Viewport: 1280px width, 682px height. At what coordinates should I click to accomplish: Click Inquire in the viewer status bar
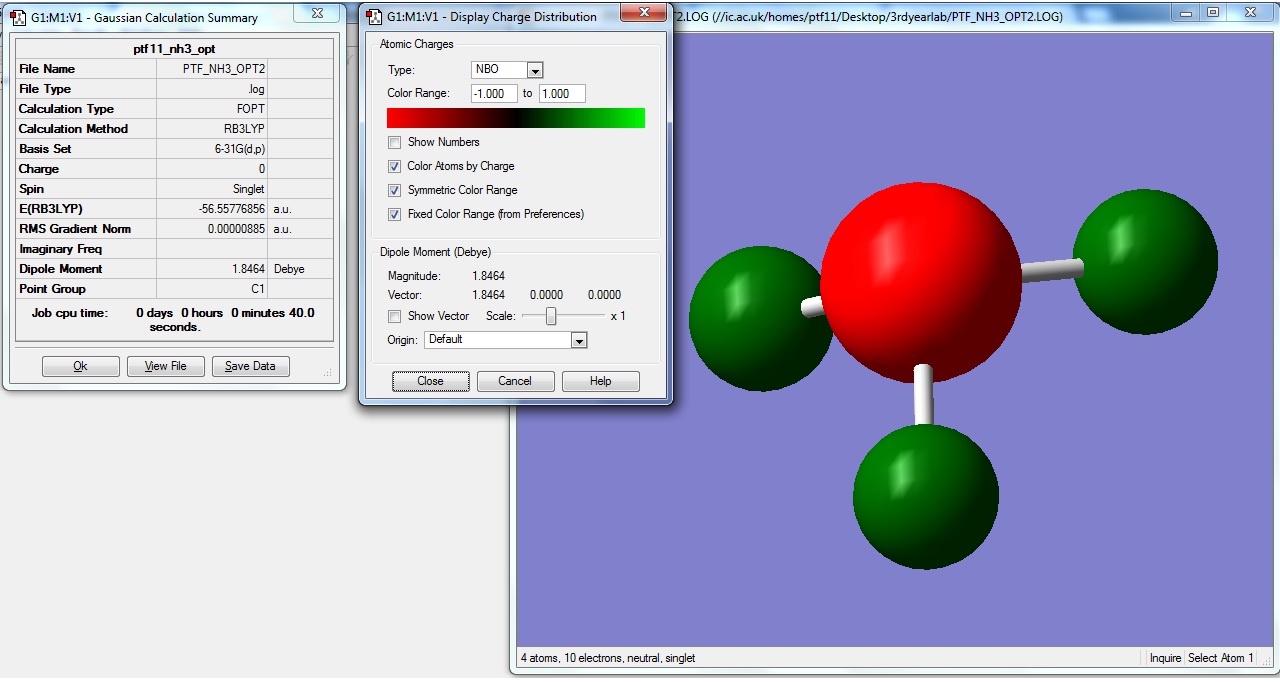(1165, 658)
